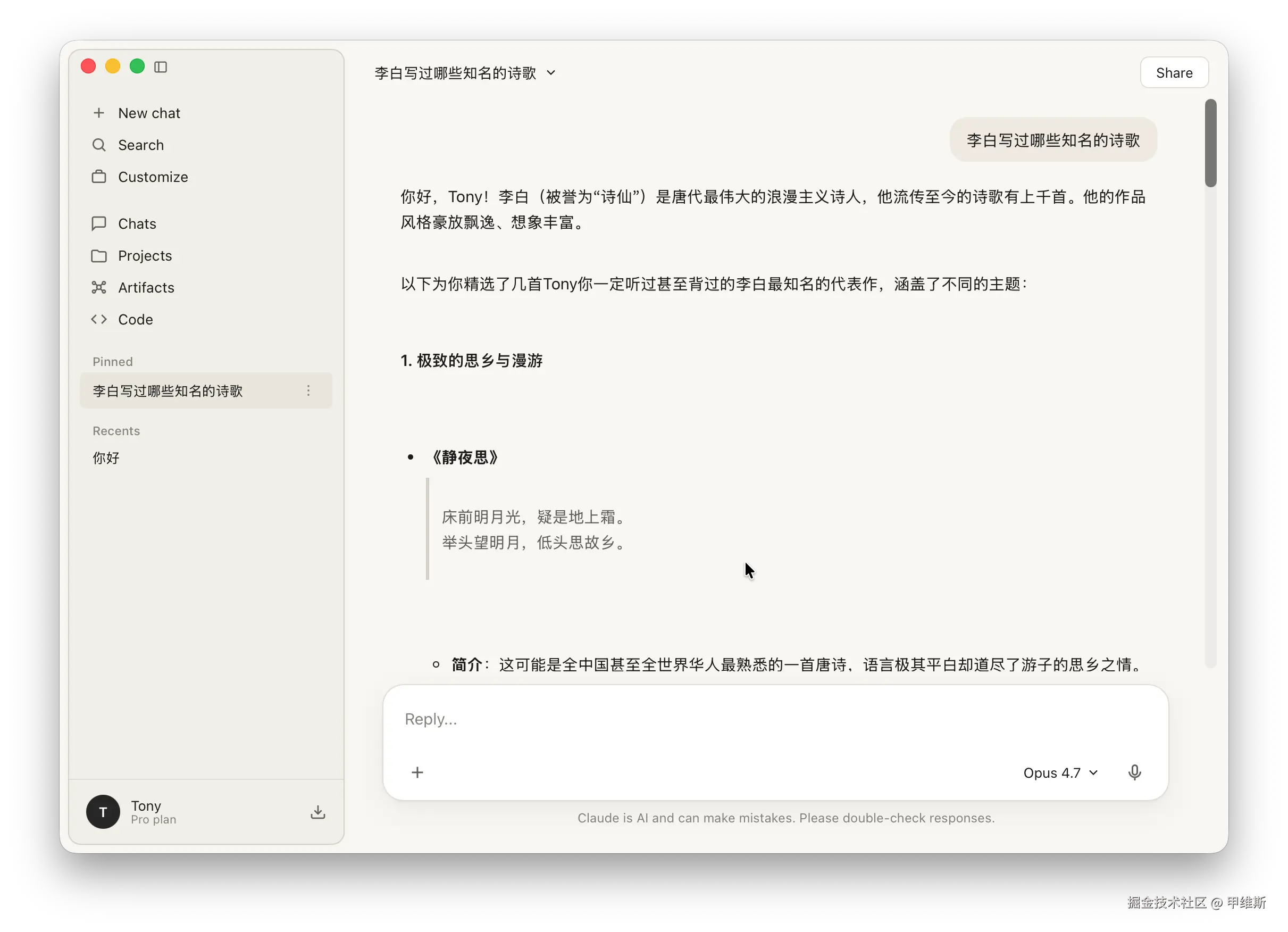Open the Code brackets icon
Viewport: 1288px width, 932px height.
(99, 319)
